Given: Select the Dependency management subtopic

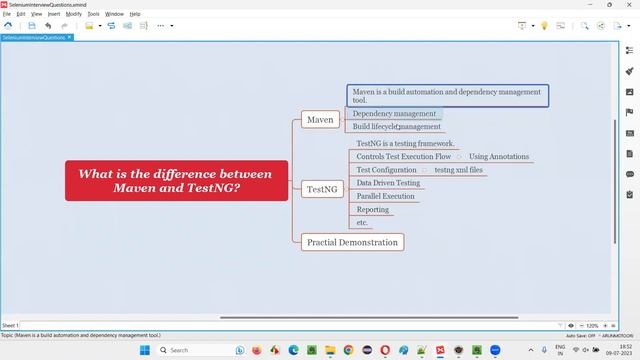Looking at the screenshot, I should 394,113.
